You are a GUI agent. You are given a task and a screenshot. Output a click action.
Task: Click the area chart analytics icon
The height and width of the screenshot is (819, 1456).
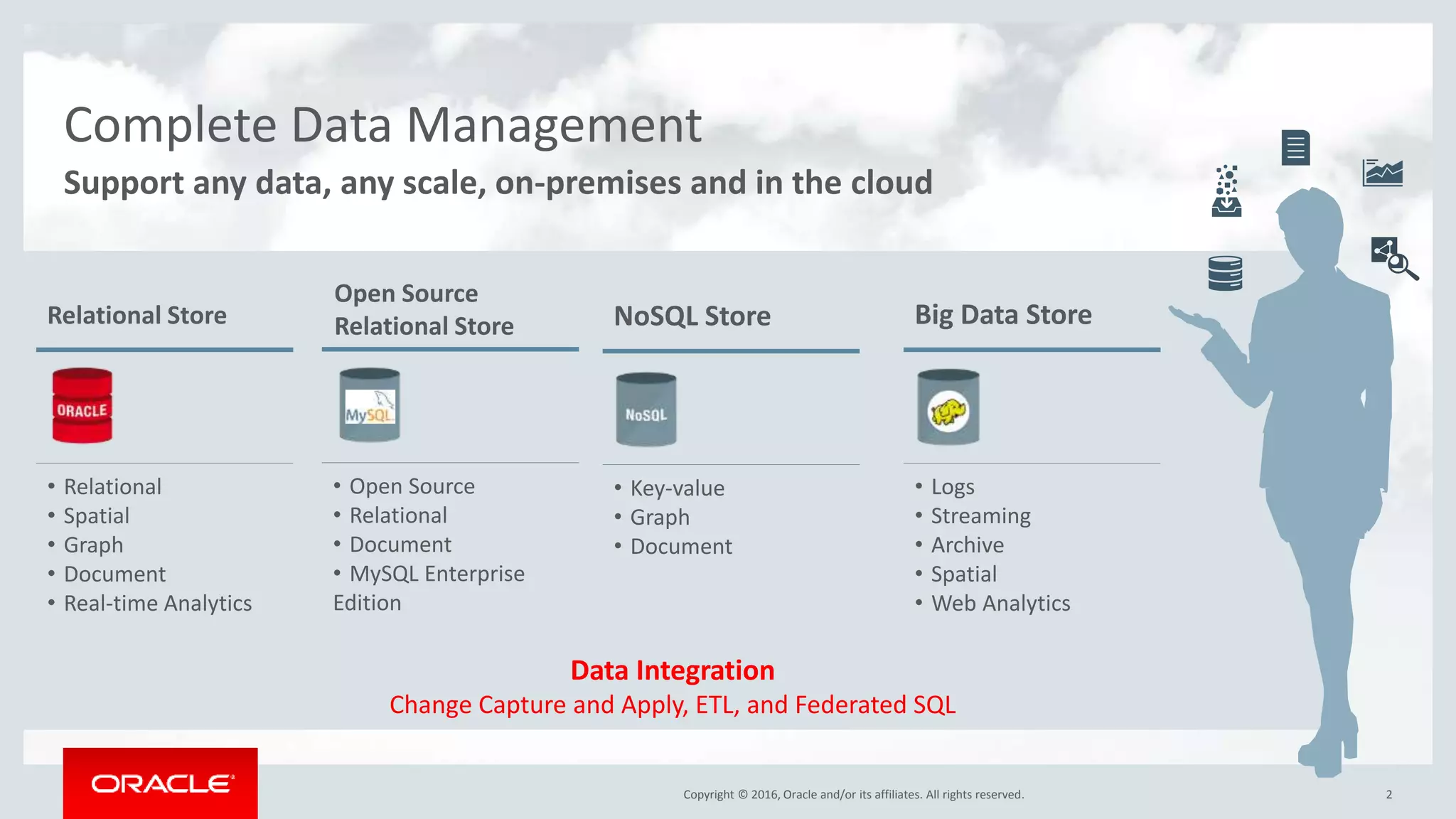(x=1382, y=173)
